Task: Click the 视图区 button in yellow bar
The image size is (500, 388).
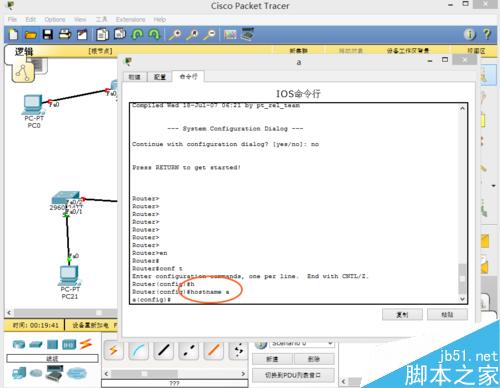Action: click(476, 51)
